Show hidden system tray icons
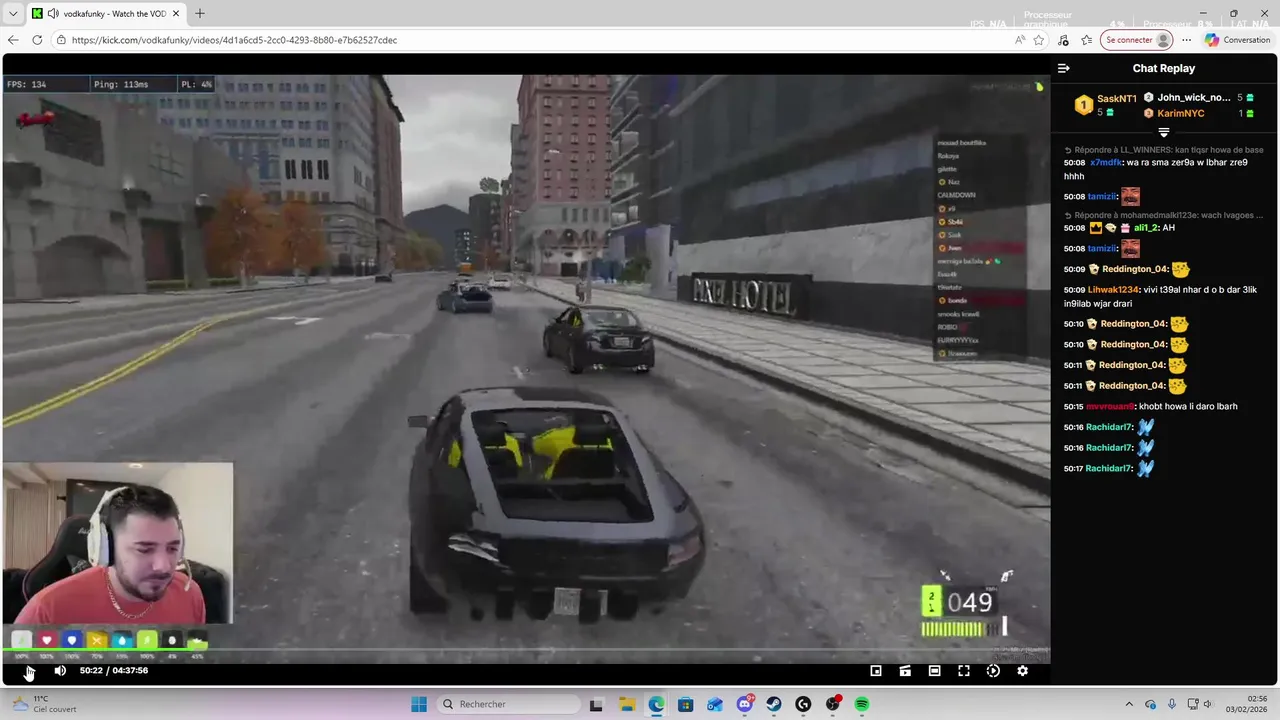Image resolution: width=1280 pixels, height=720 pixels. point(1130,704)
